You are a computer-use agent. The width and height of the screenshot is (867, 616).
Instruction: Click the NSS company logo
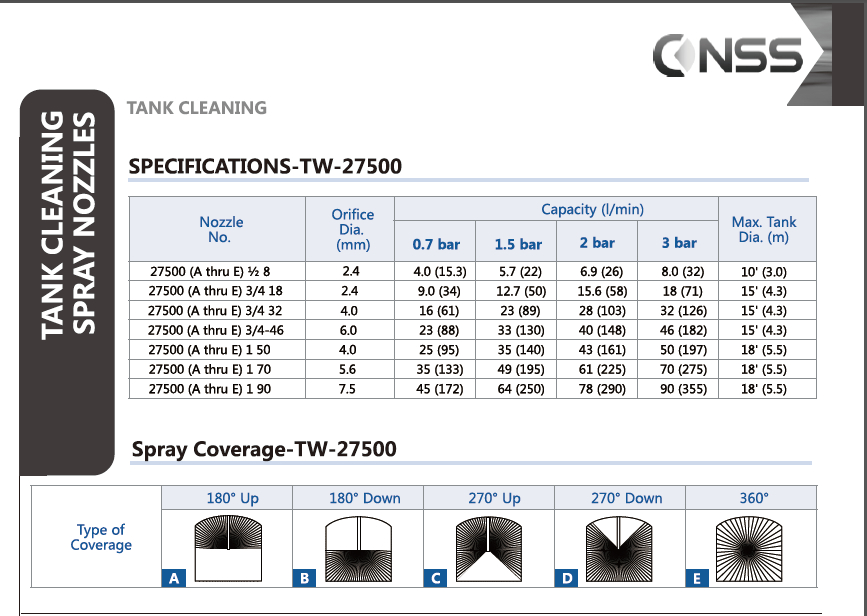727,54
